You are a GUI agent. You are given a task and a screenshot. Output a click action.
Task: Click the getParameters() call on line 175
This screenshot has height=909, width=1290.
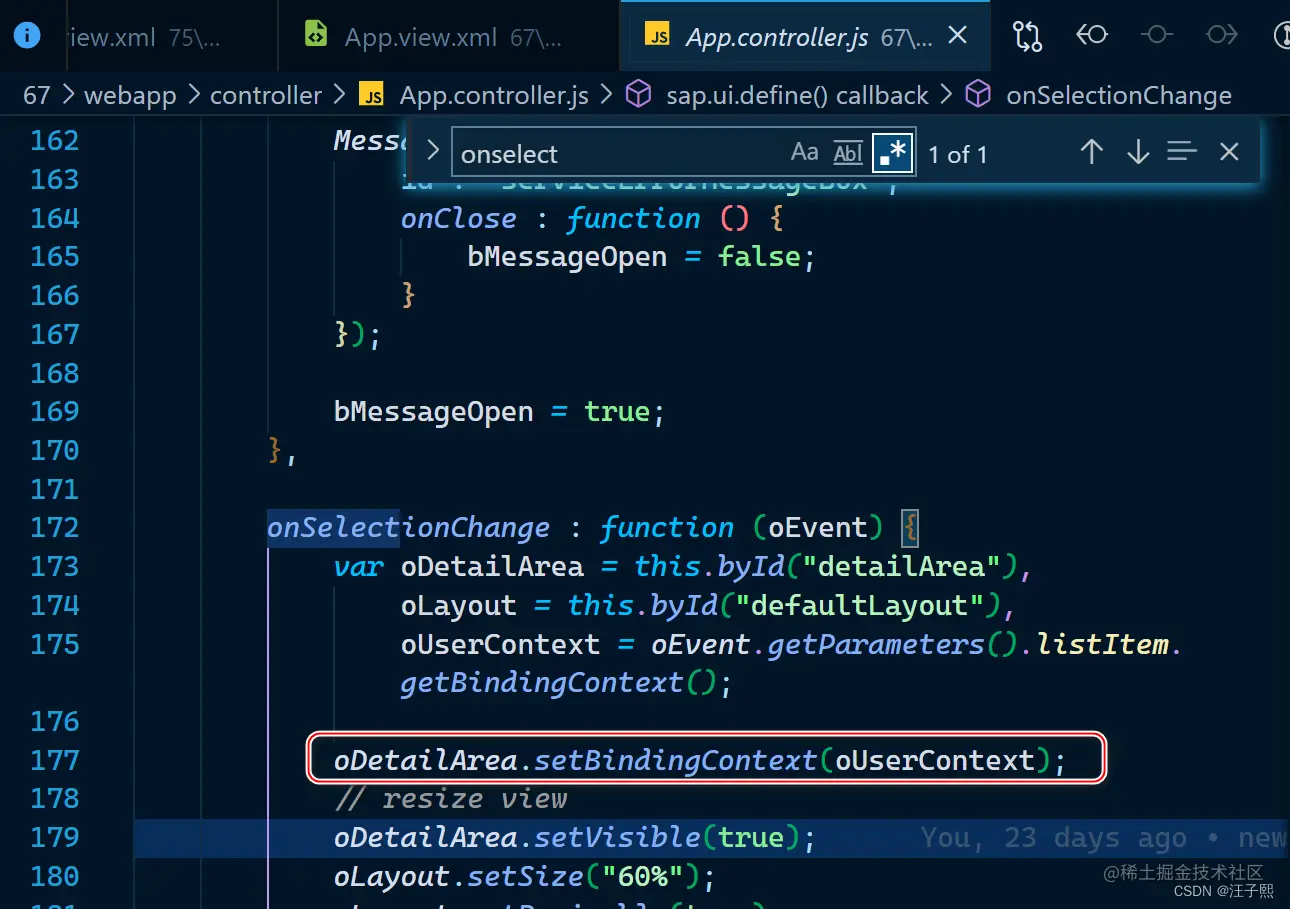pyautogui.click(x=892, y=644)
